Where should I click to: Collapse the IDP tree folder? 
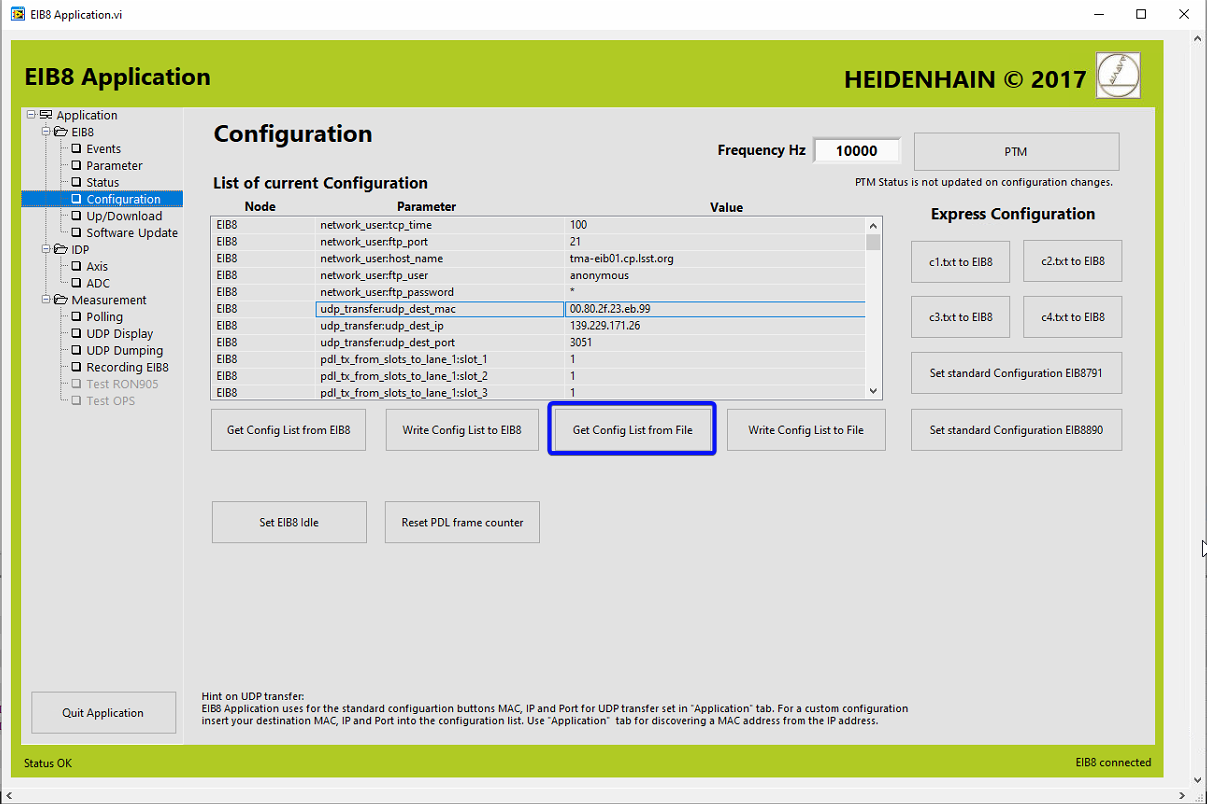[x=46, y=249]
